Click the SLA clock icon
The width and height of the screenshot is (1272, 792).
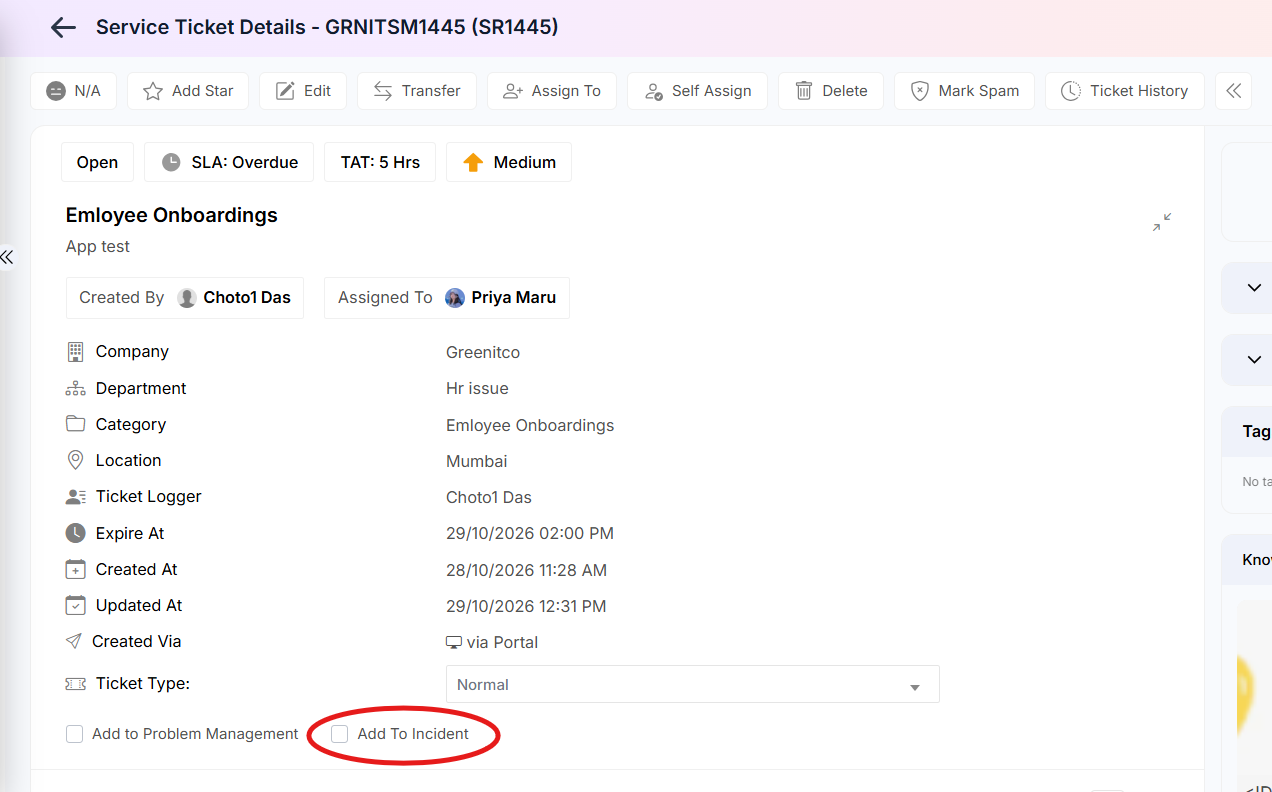click(x=171, y=162)
